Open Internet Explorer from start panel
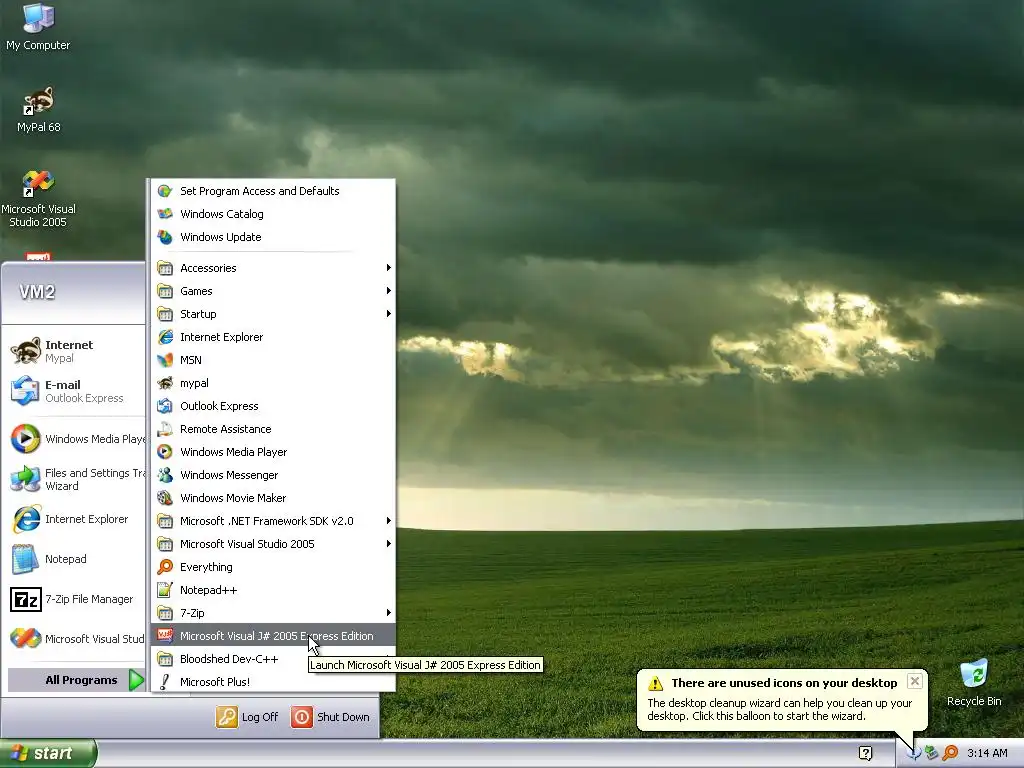Viewport: 1024px width, 768px height. (x=76, y=519)
